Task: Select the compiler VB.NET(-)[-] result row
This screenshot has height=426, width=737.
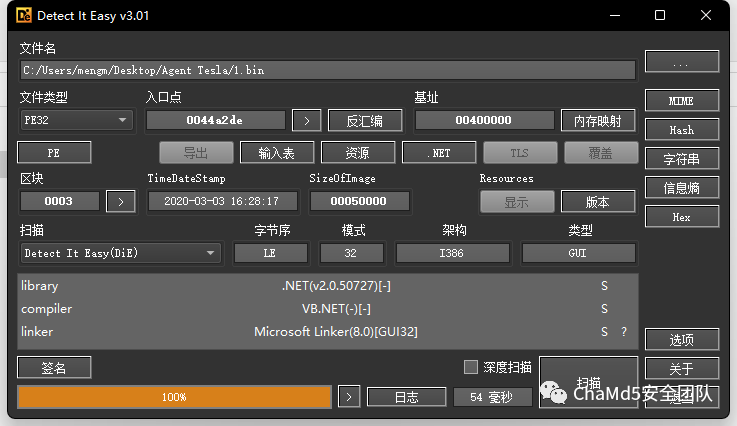Action: [x=328, y=309]
